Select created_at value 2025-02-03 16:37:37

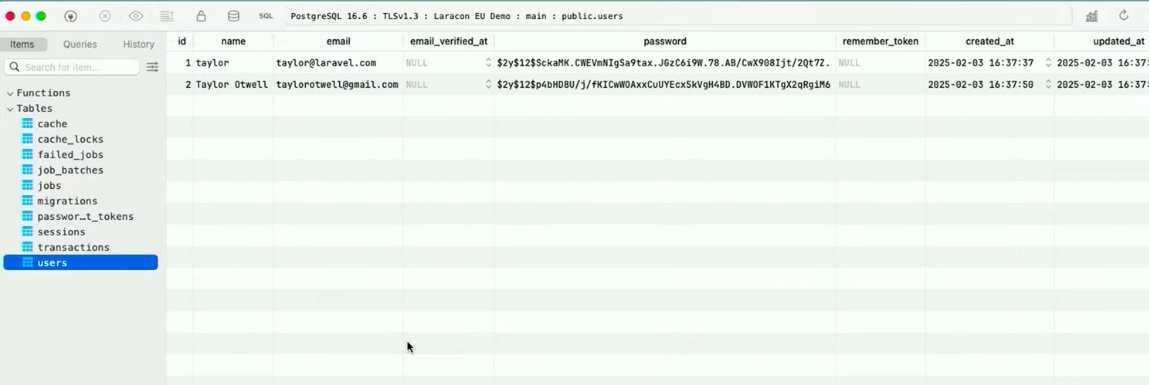[x=980, y=63]
